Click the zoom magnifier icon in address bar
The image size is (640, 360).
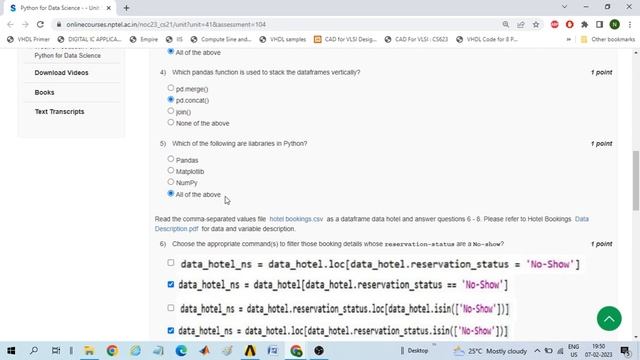506,24
